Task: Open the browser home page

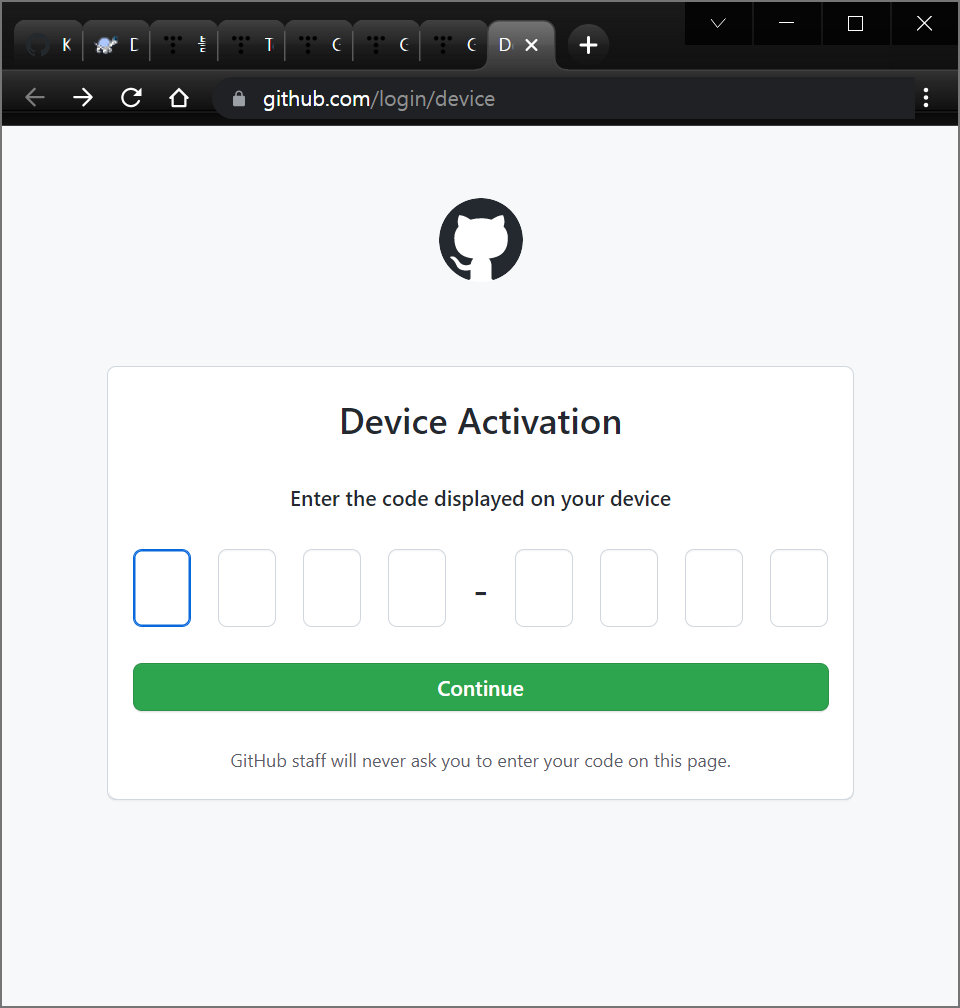Action: click(179, 98)
